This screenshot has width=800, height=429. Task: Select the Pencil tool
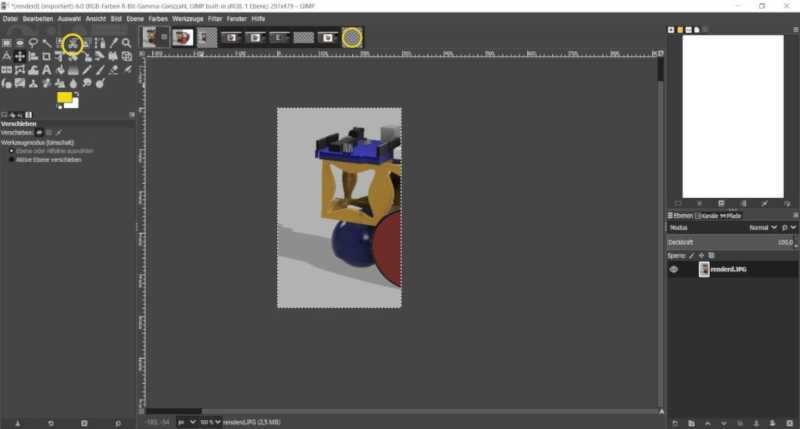(x=87, y=70)
